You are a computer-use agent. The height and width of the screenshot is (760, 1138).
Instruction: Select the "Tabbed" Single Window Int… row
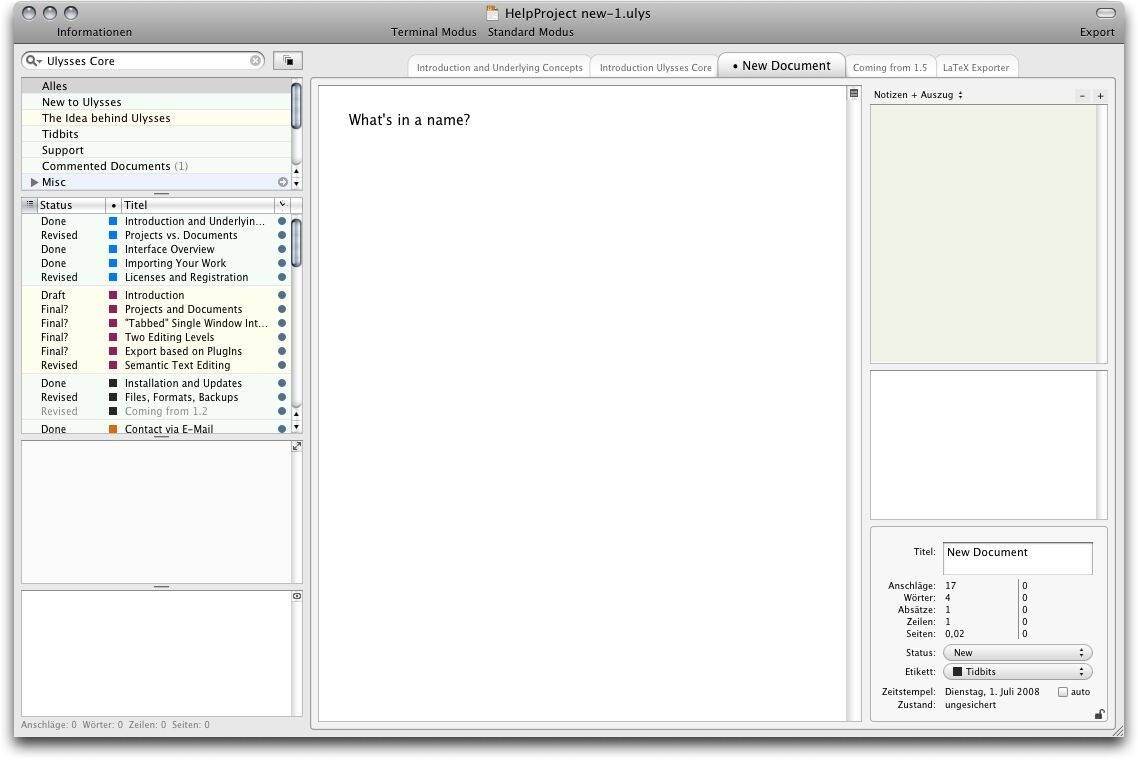pyautogui.click(x=156, y=323)
